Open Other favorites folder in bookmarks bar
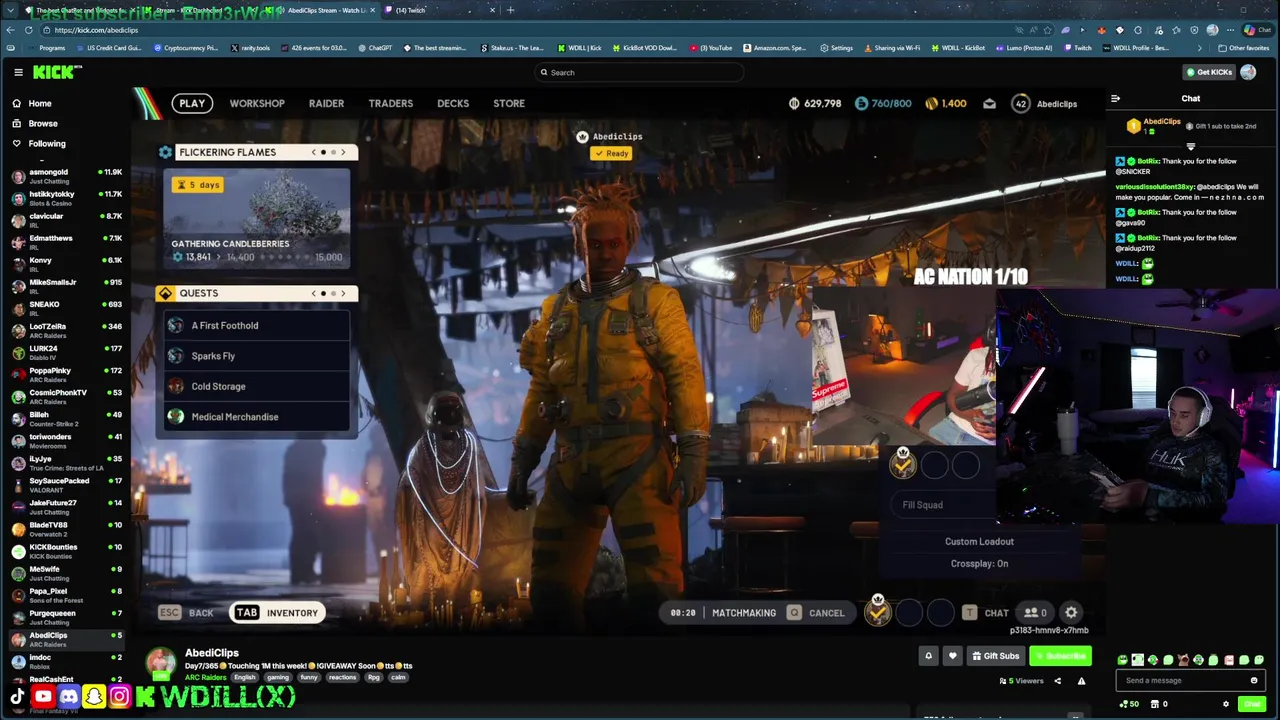This screenshot has width=1280, height=720. click(x=1243, y=48)
